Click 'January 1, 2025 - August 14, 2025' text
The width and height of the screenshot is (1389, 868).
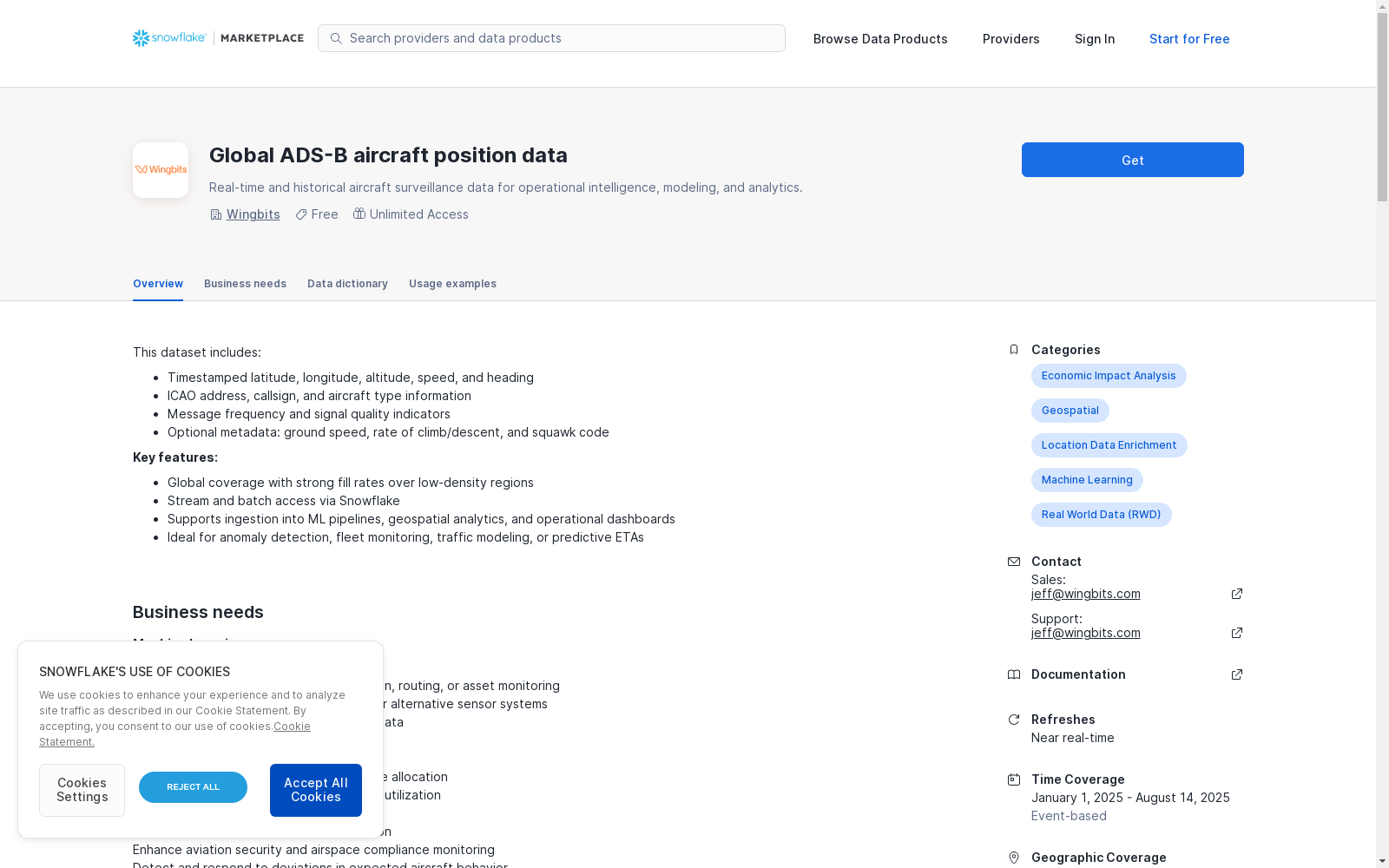click(x=1130, y=798)
